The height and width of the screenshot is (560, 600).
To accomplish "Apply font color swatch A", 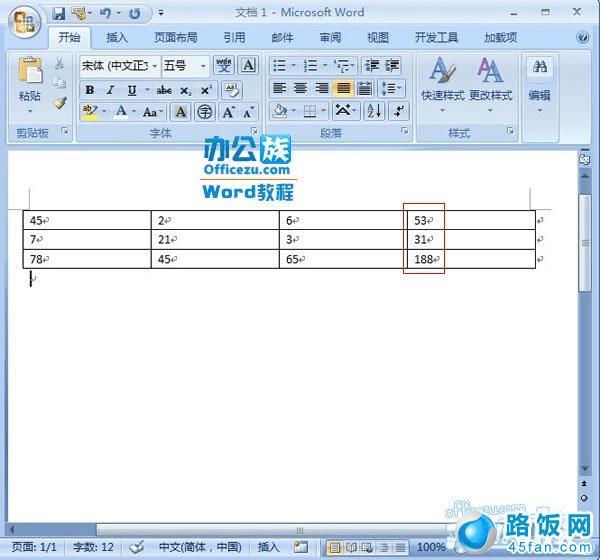I will [121, 112].
